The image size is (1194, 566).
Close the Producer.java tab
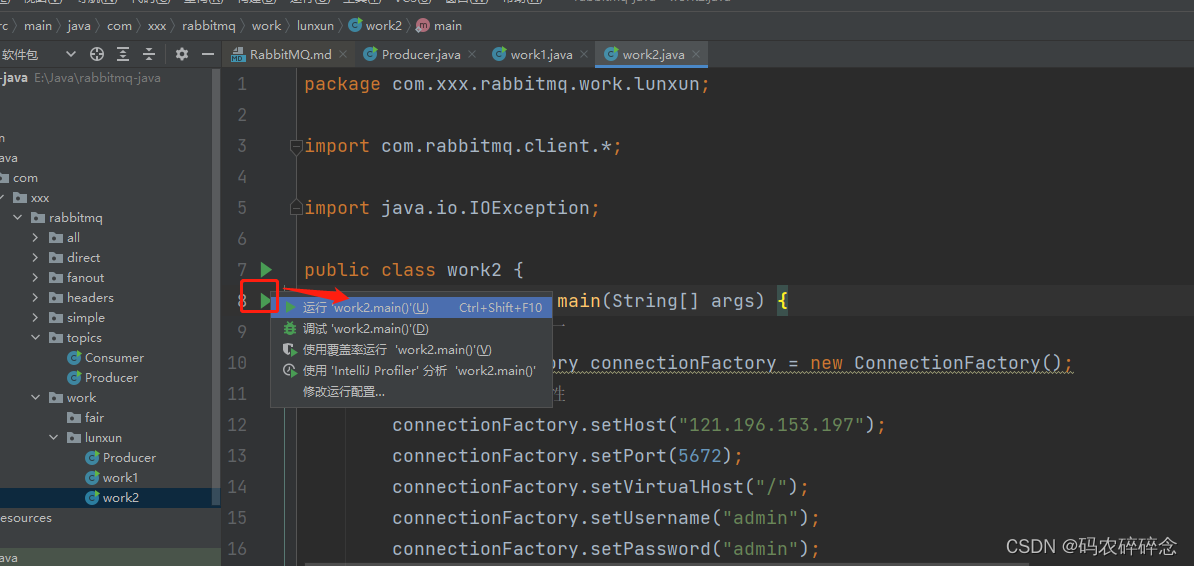[x=472, y=54]
